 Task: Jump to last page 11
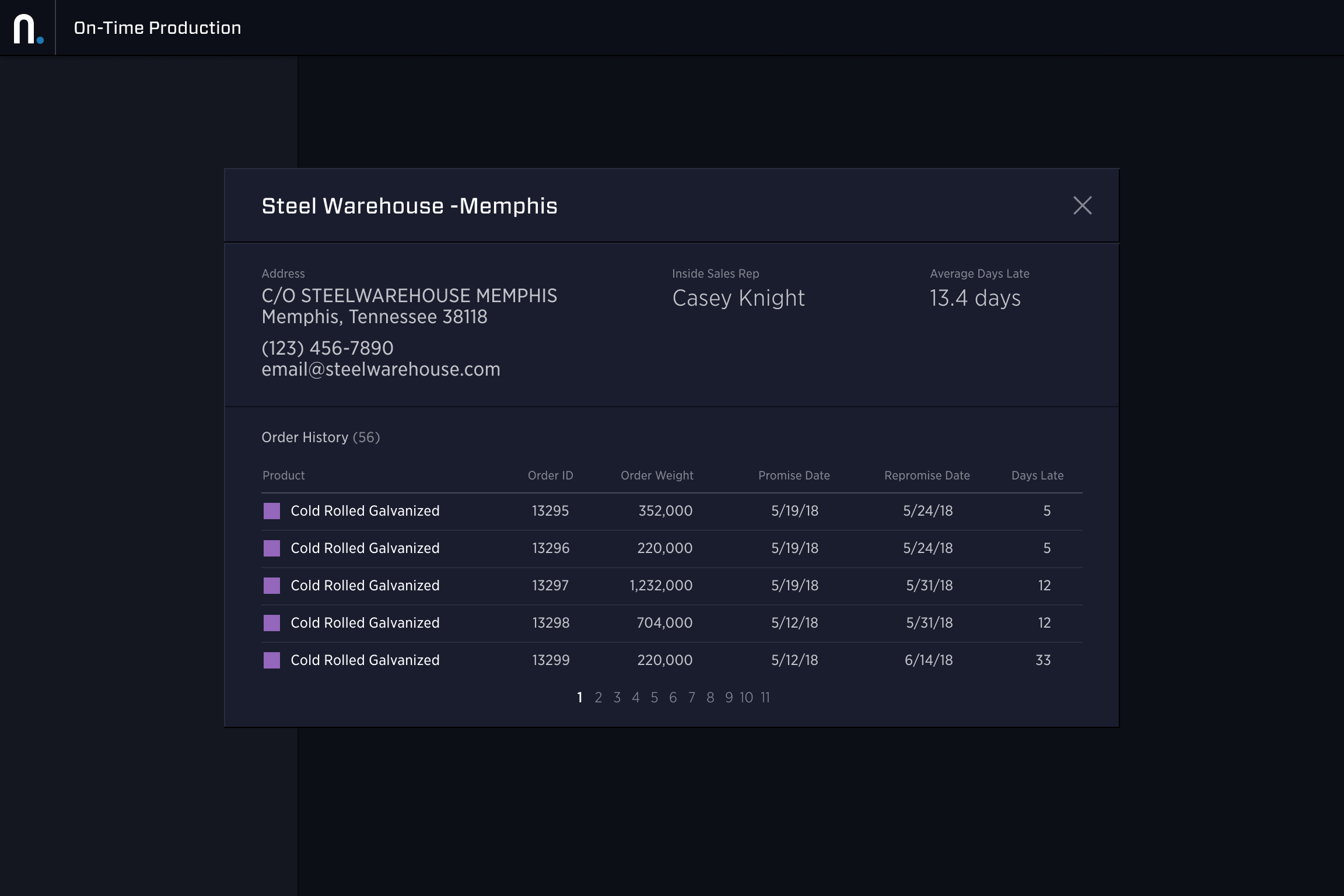coord(765,698)
